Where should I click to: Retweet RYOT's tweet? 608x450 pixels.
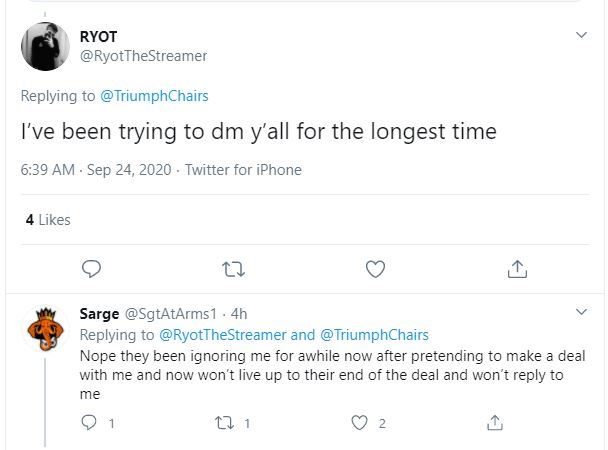coord(233,269)
